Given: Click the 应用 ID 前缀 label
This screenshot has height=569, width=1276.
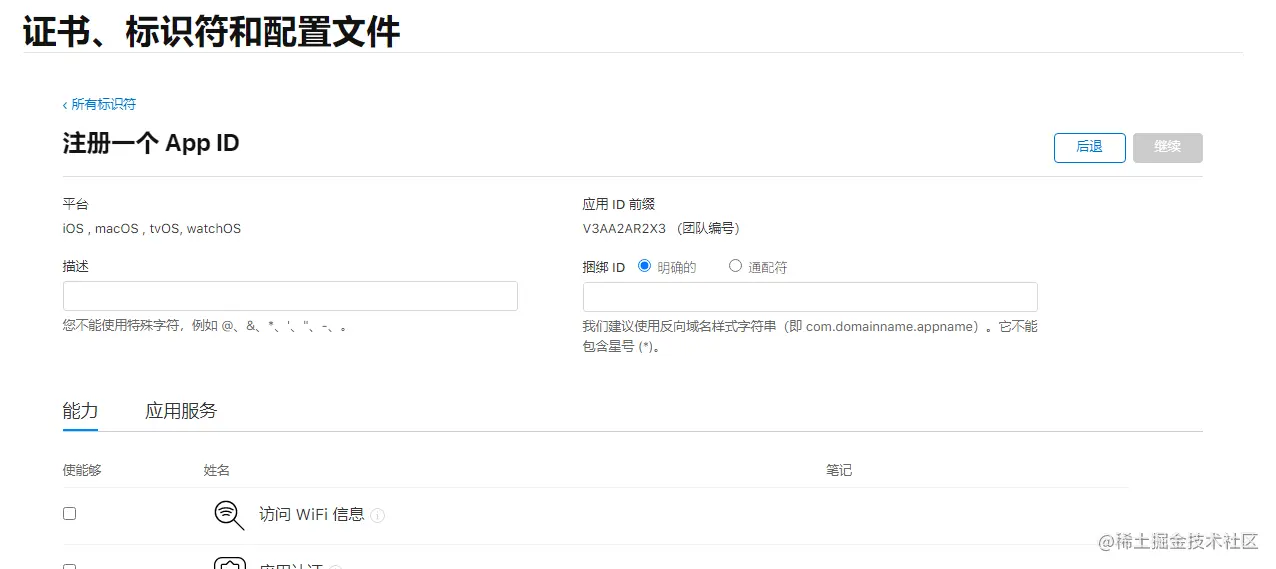Looking at the screenshot, I should 619,204.
